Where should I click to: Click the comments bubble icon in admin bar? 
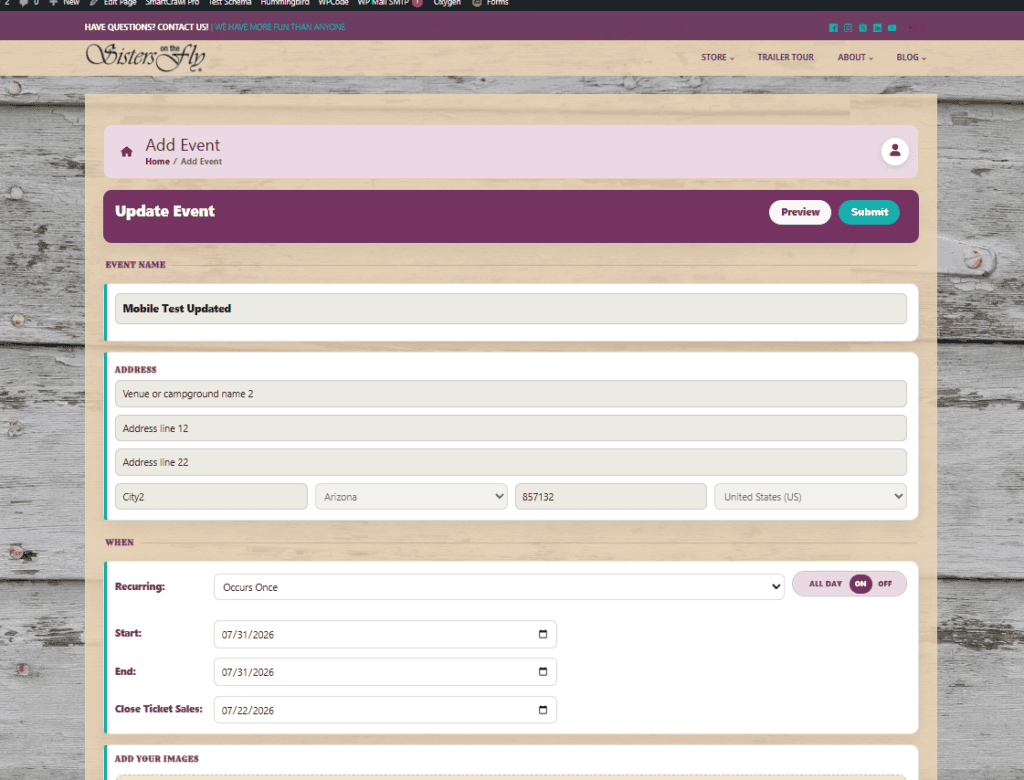point(24,3)
